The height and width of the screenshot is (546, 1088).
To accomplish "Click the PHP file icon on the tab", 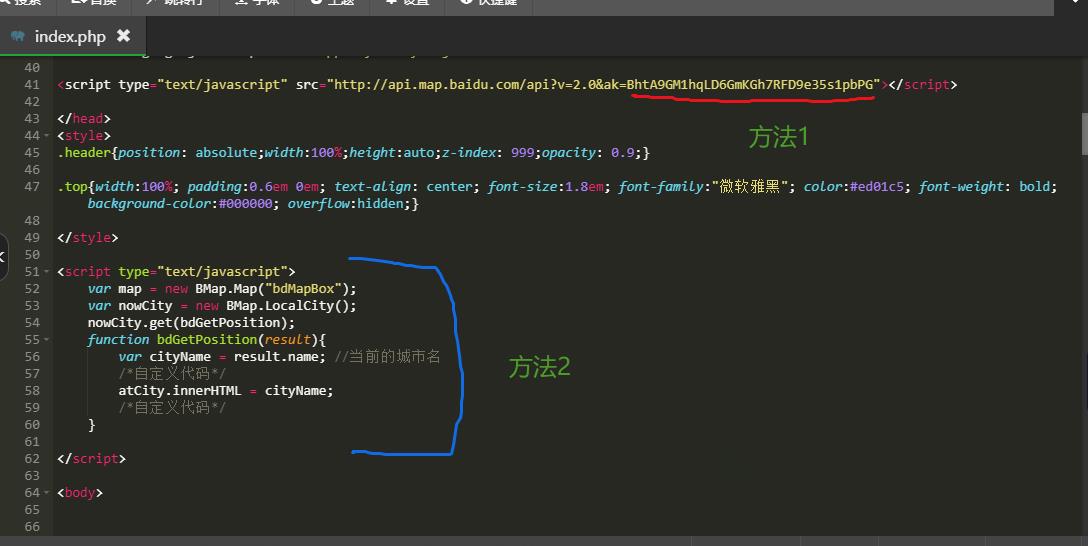I will click(18, 37).
